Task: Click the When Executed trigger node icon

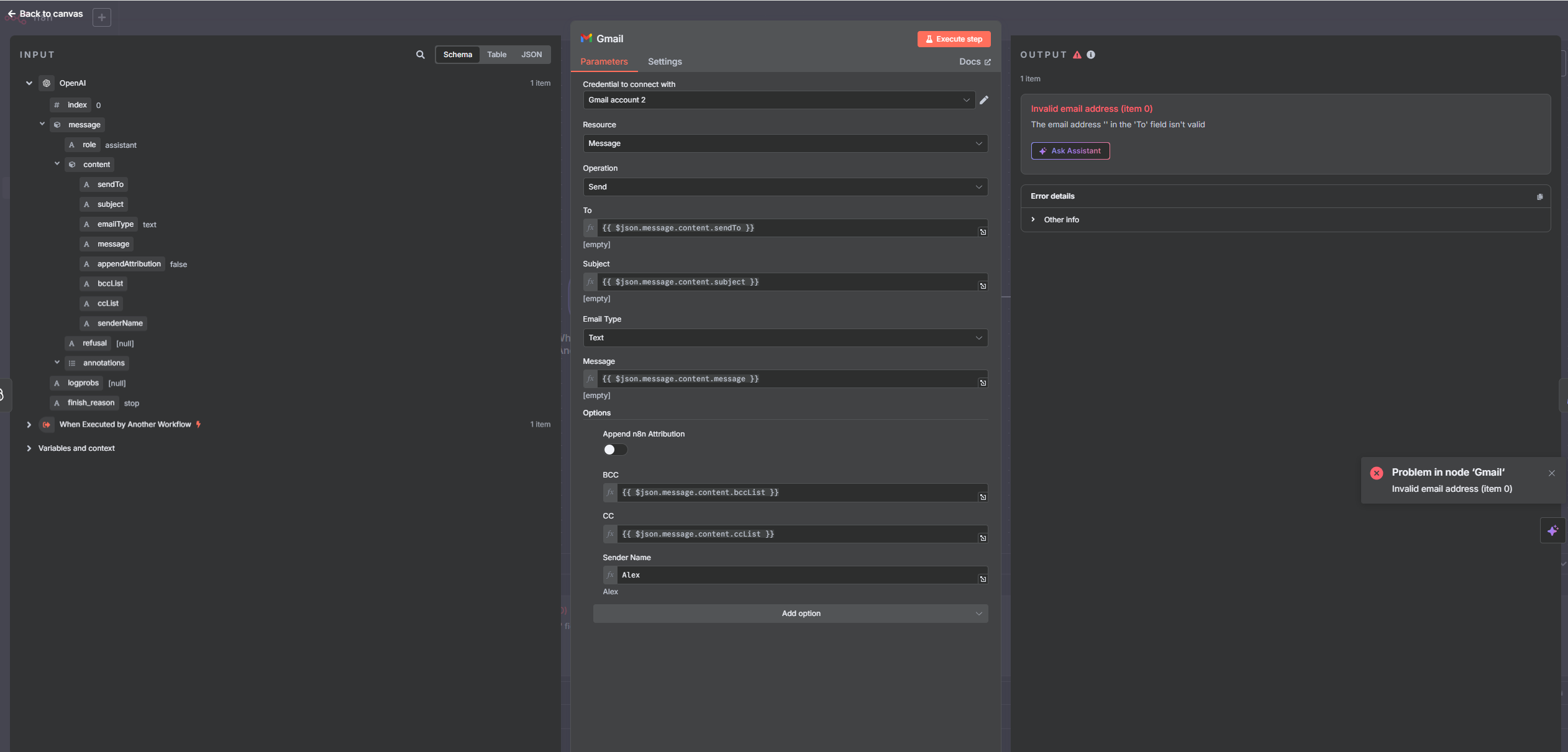Action: pyautogui.click(x=47, y=425)
